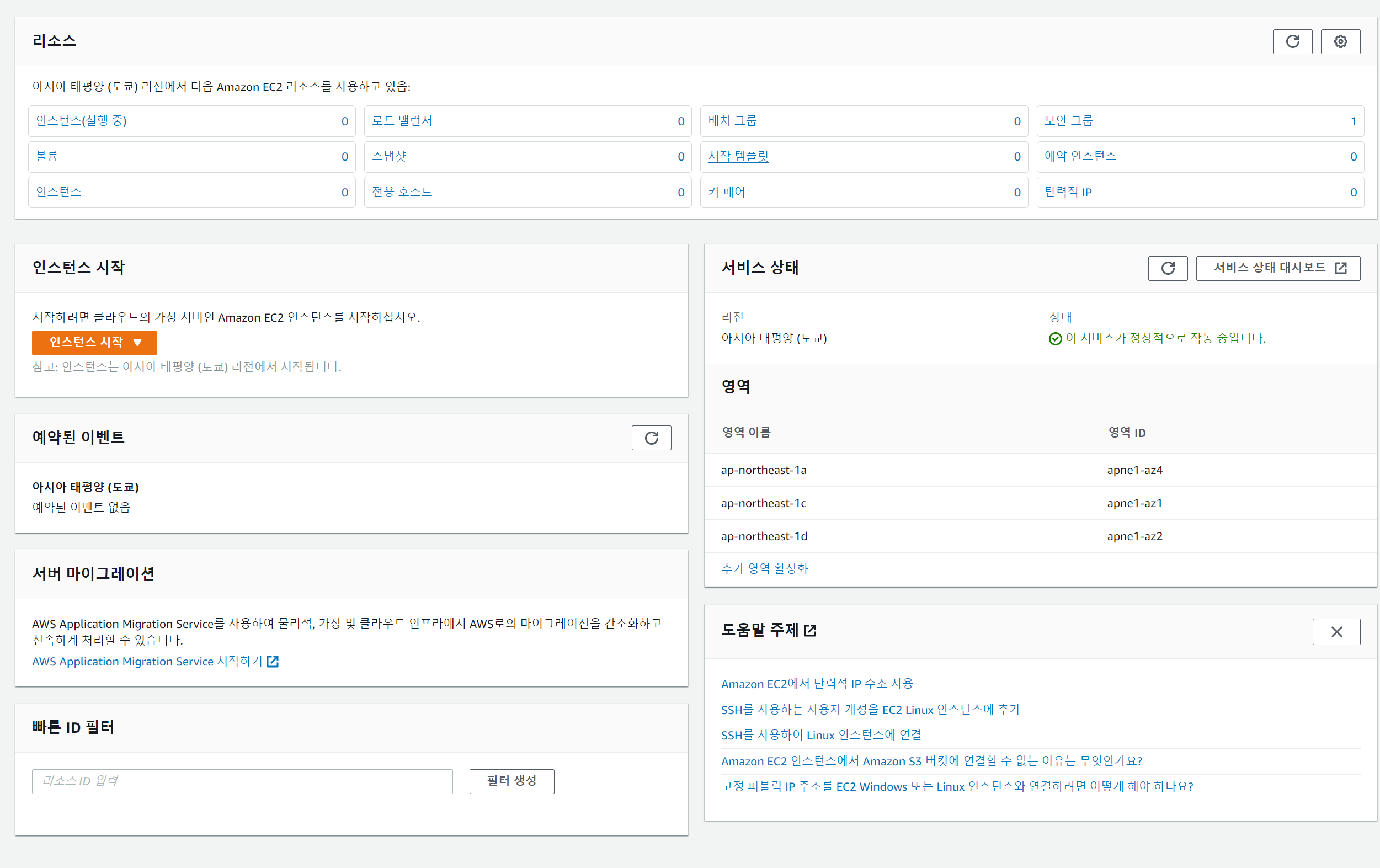Open the 탄력적 IP resource link
The height and width of the screenshot is (868, 1380).
click(x=1068, y=192)
